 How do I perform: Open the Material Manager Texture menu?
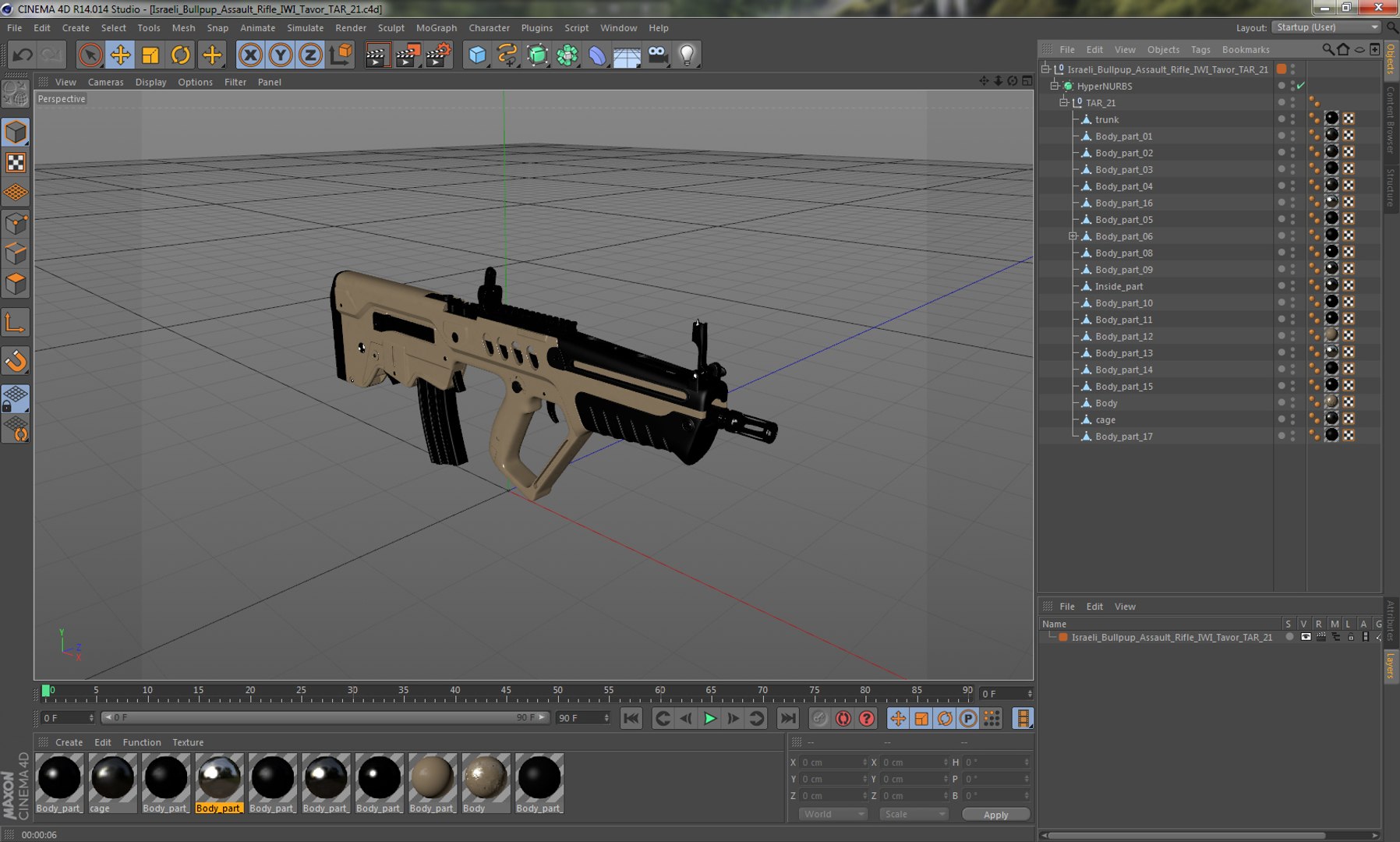pyautogui.click(x=188, y=742)
